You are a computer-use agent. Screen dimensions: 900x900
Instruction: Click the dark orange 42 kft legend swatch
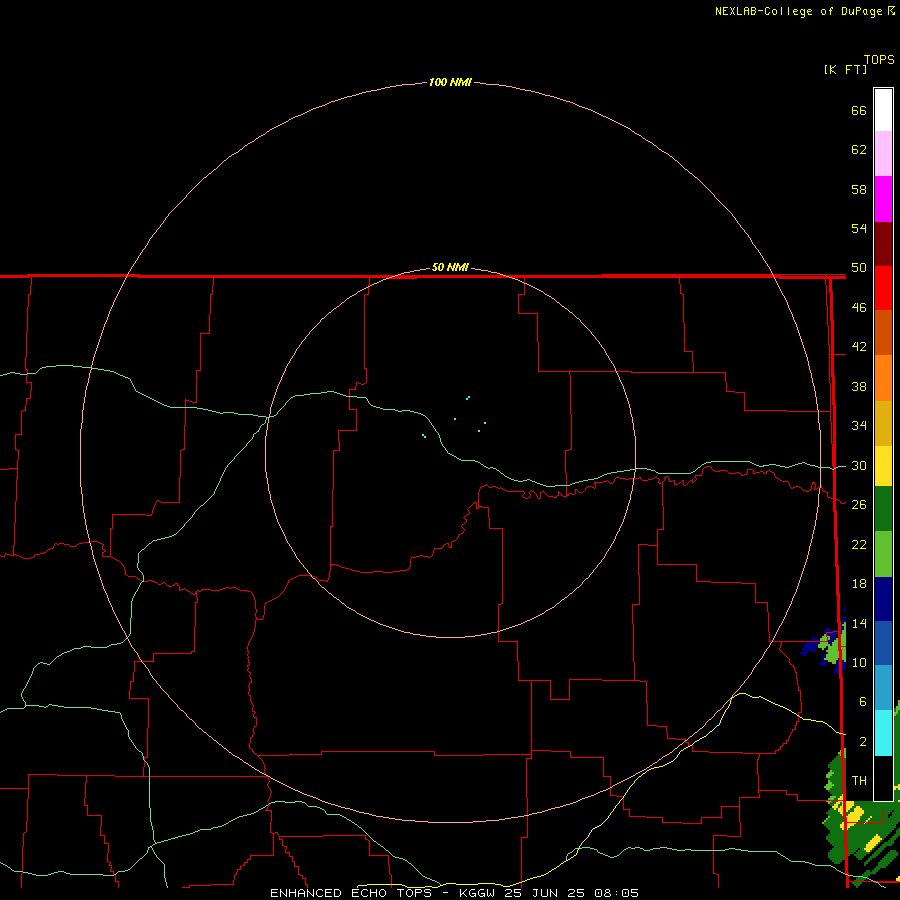pyautogui.click(x=883, y=333)
